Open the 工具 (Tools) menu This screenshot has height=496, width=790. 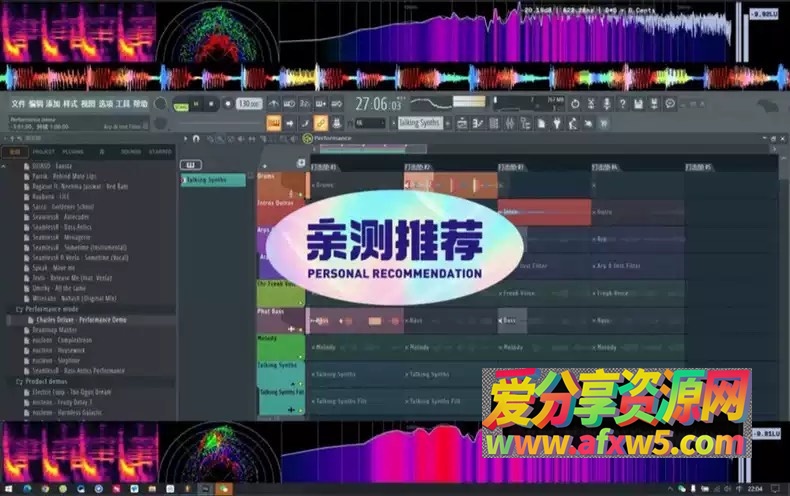(x=123, y=104)
